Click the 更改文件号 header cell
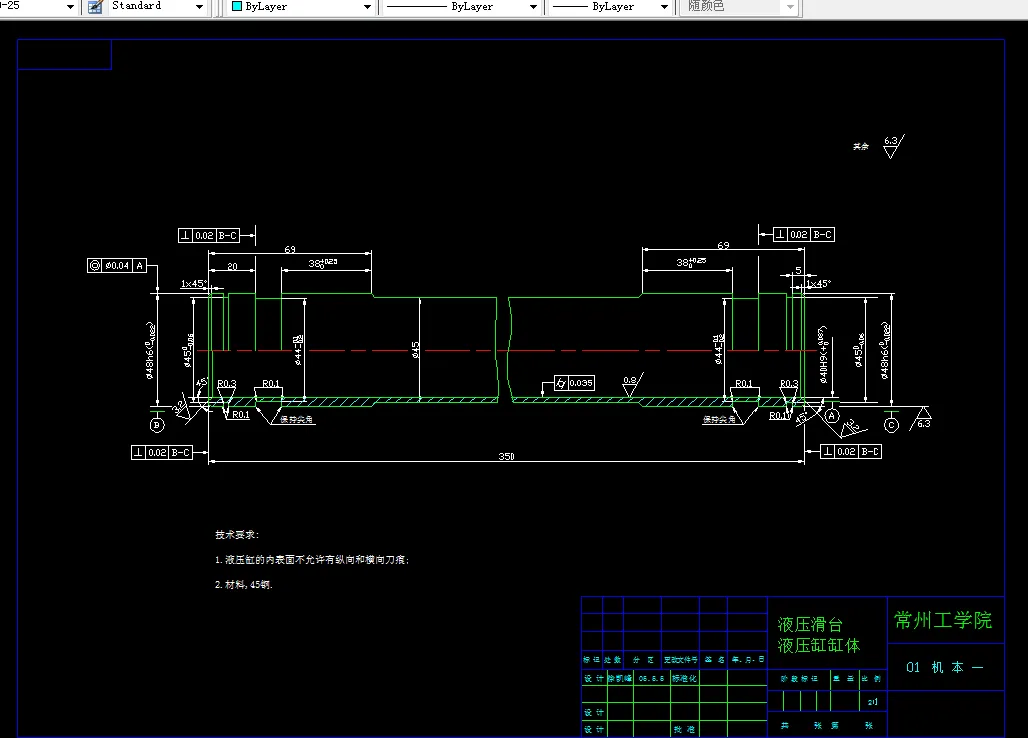The image size is (1028, 738). pyautogui.click(x=681, y=659)
